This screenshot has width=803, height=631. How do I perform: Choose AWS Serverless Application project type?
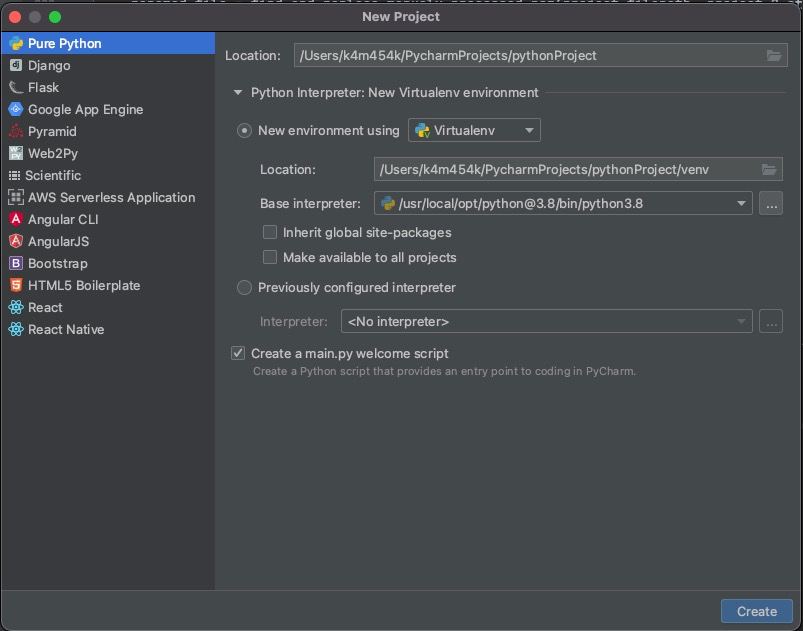[x=108, y=198]
